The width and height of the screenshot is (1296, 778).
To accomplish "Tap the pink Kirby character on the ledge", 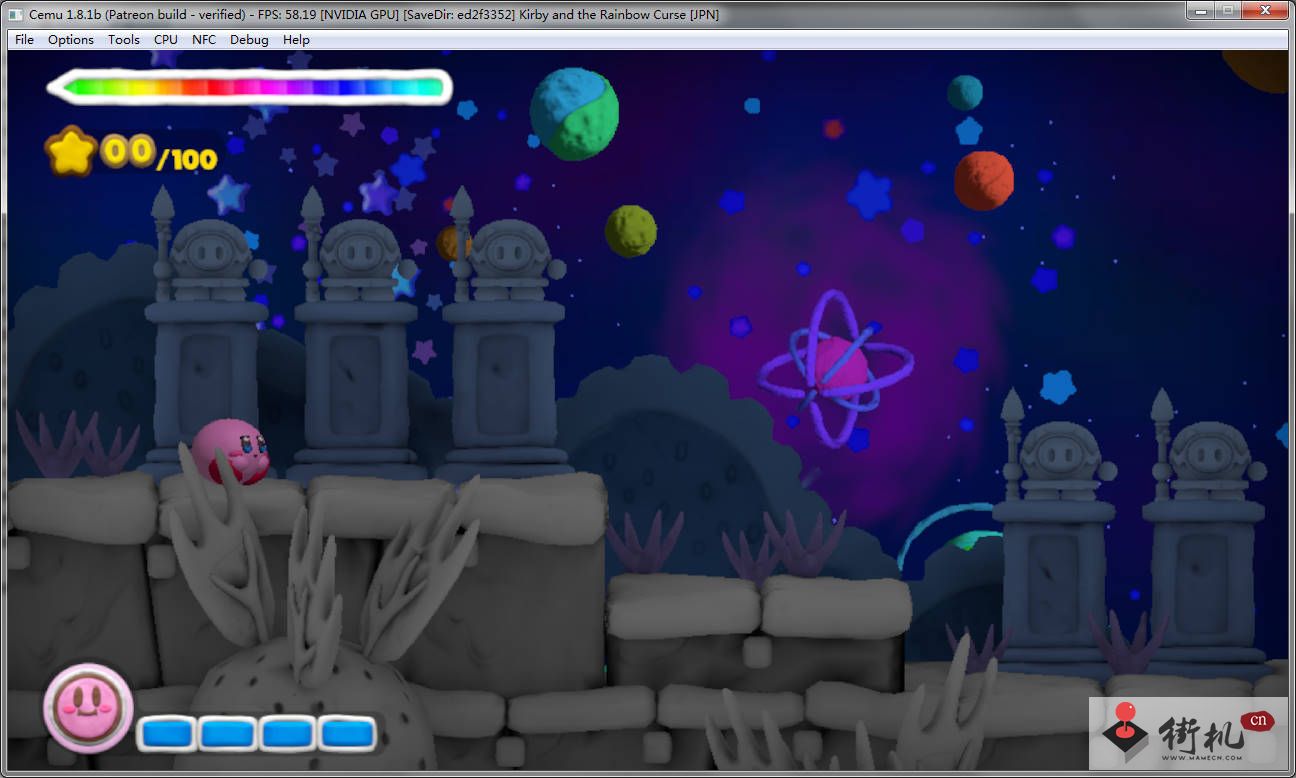I will click(x=231, y=451).
